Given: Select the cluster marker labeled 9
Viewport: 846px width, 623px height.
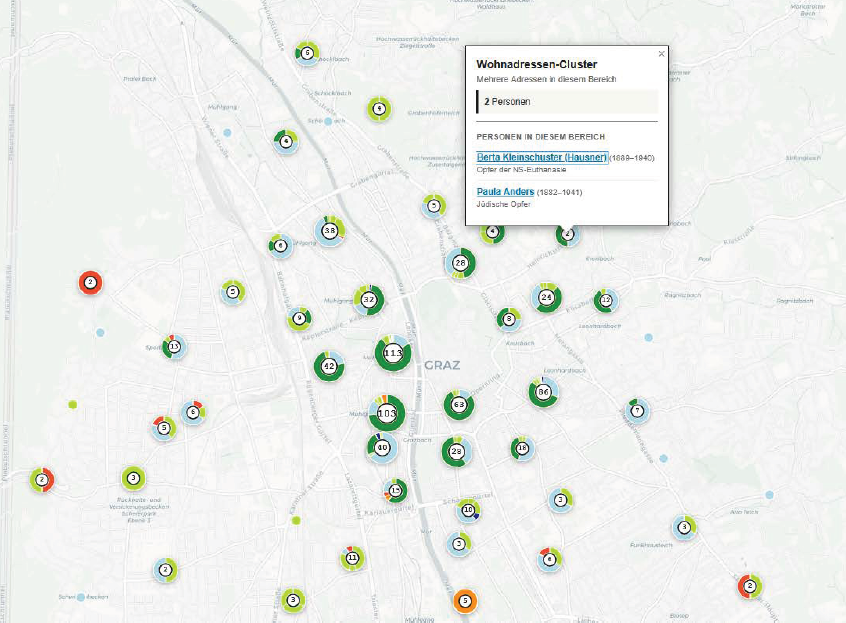Looking at the screenshot, I should click(x=299, y=319).
